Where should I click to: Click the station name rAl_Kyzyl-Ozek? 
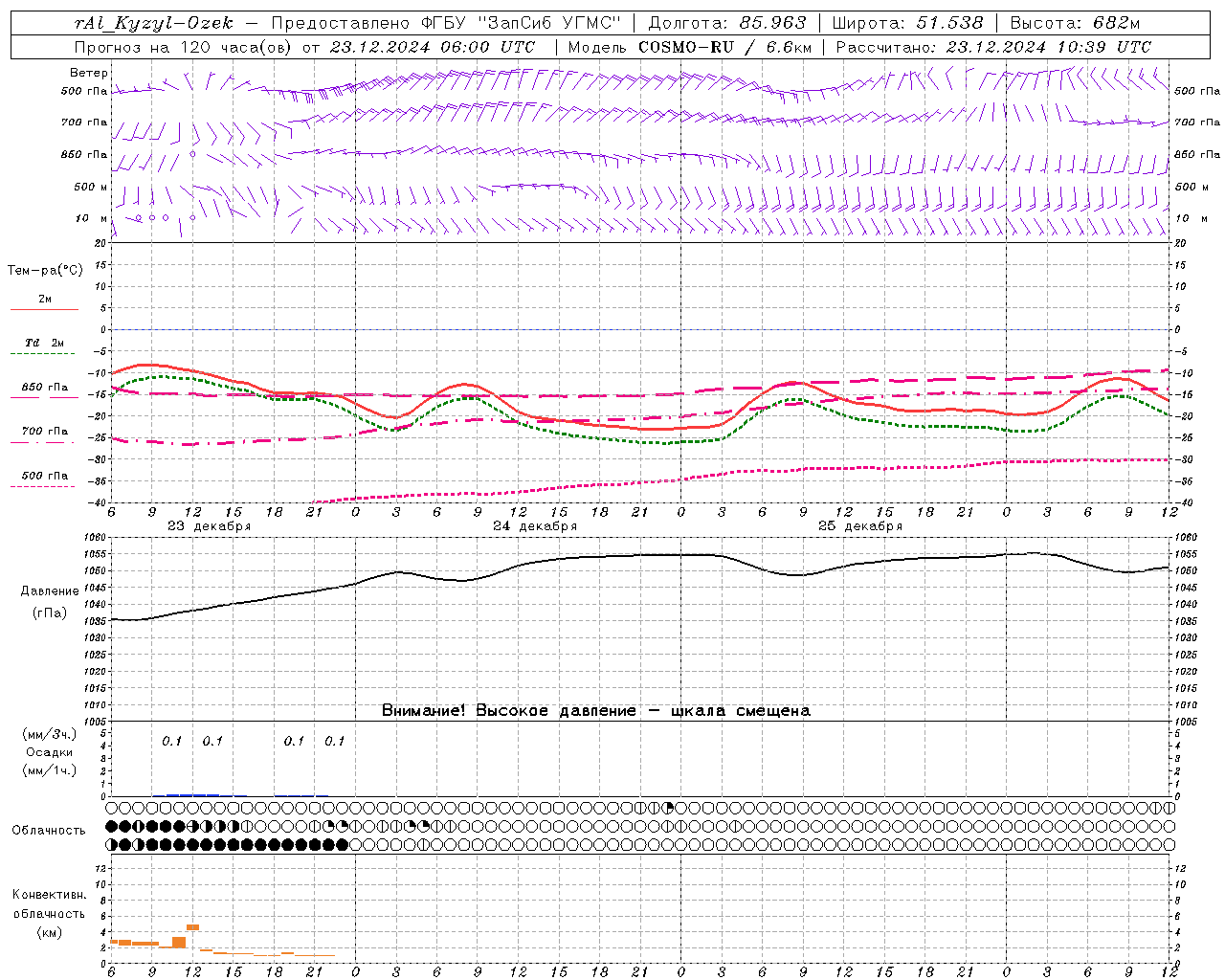(x=153, y=23)
